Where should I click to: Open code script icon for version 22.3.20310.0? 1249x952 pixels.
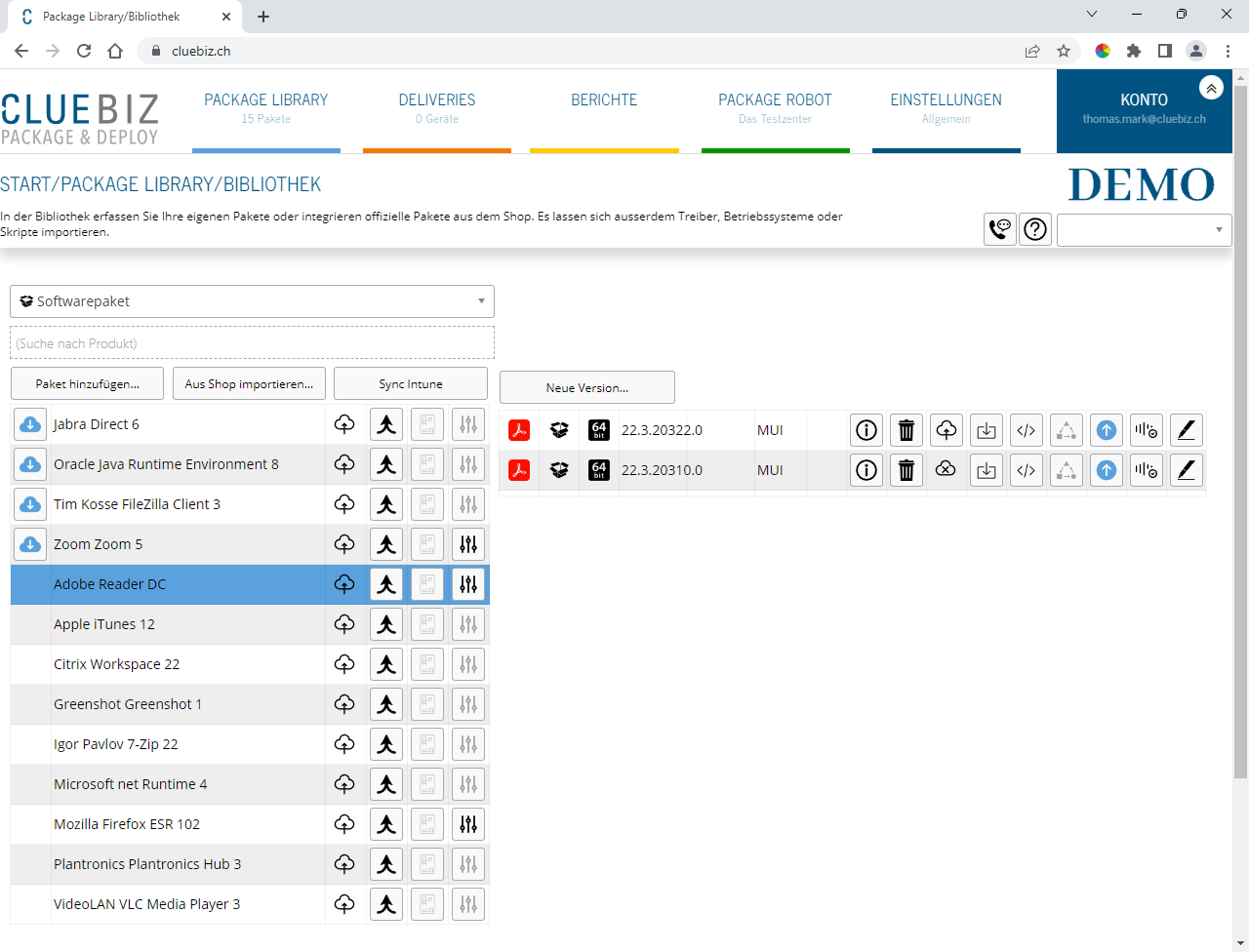tap(1027, 470)
